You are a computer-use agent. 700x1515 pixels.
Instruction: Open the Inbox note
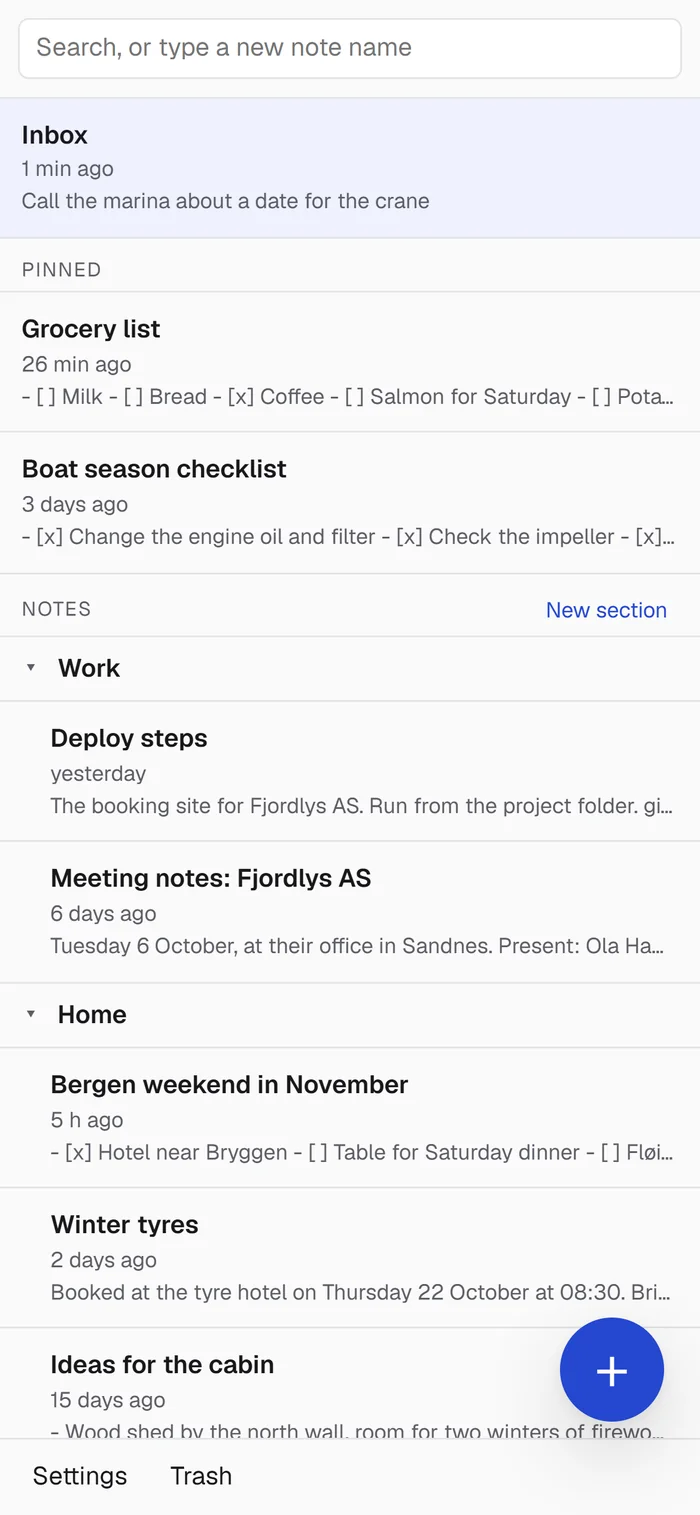(x=350, y=168)
